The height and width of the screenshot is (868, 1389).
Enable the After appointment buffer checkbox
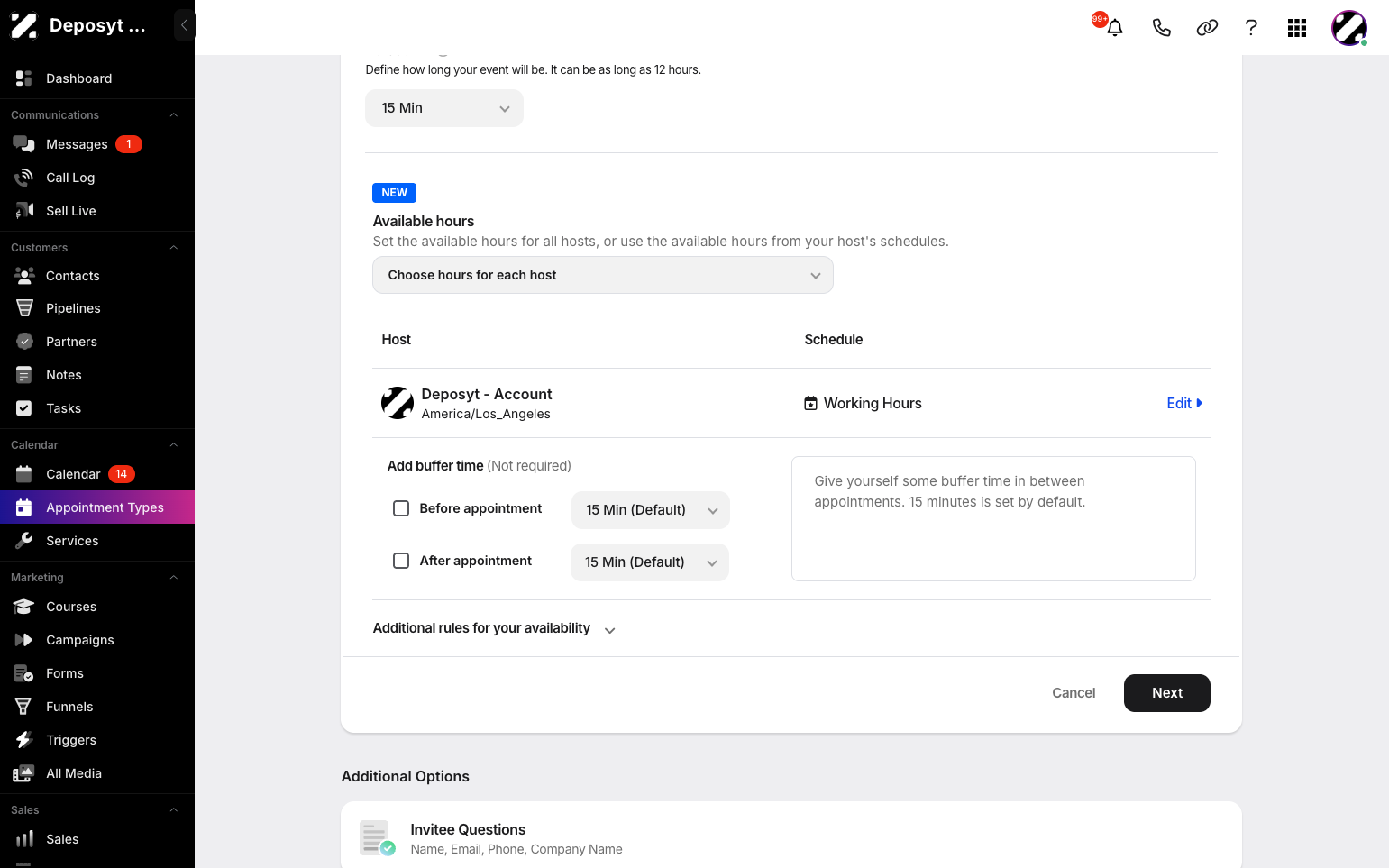coord(401,561)
